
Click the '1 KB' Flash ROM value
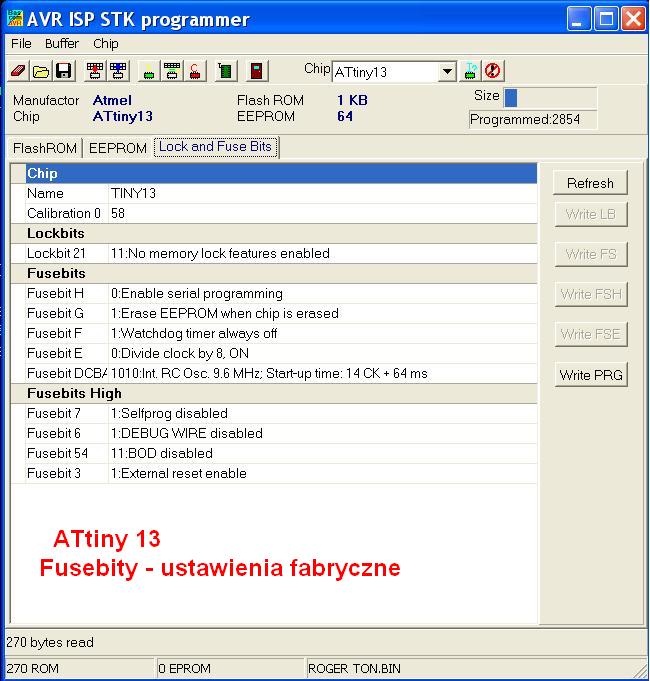pyautogui.click(x=352, y=100)
